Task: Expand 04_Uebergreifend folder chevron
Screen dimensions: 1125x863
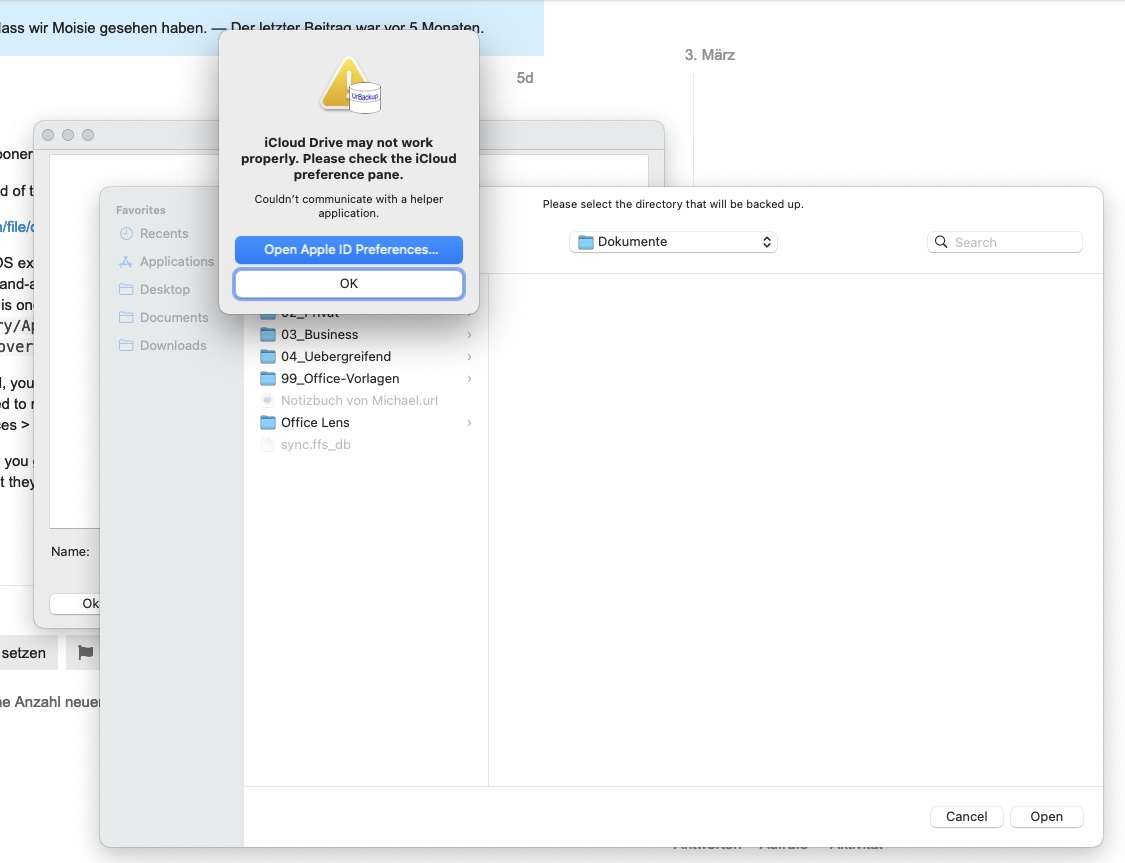Action: (x=469, y=357)
